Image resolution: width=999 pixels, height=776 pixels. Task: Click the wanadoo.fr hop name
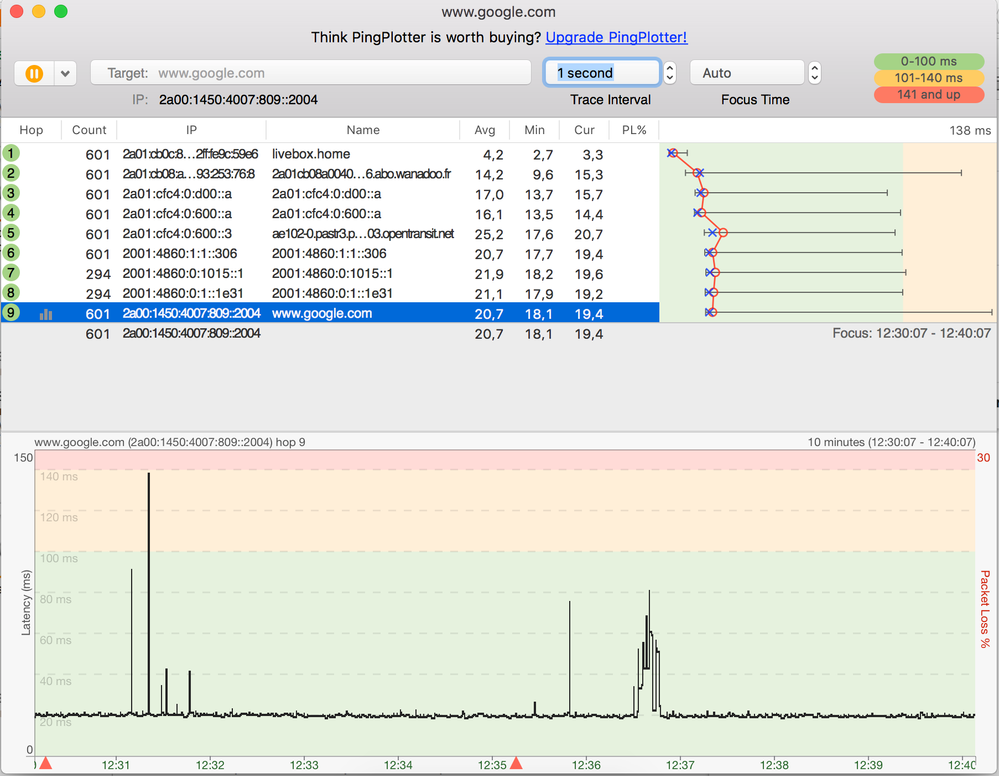361,174
